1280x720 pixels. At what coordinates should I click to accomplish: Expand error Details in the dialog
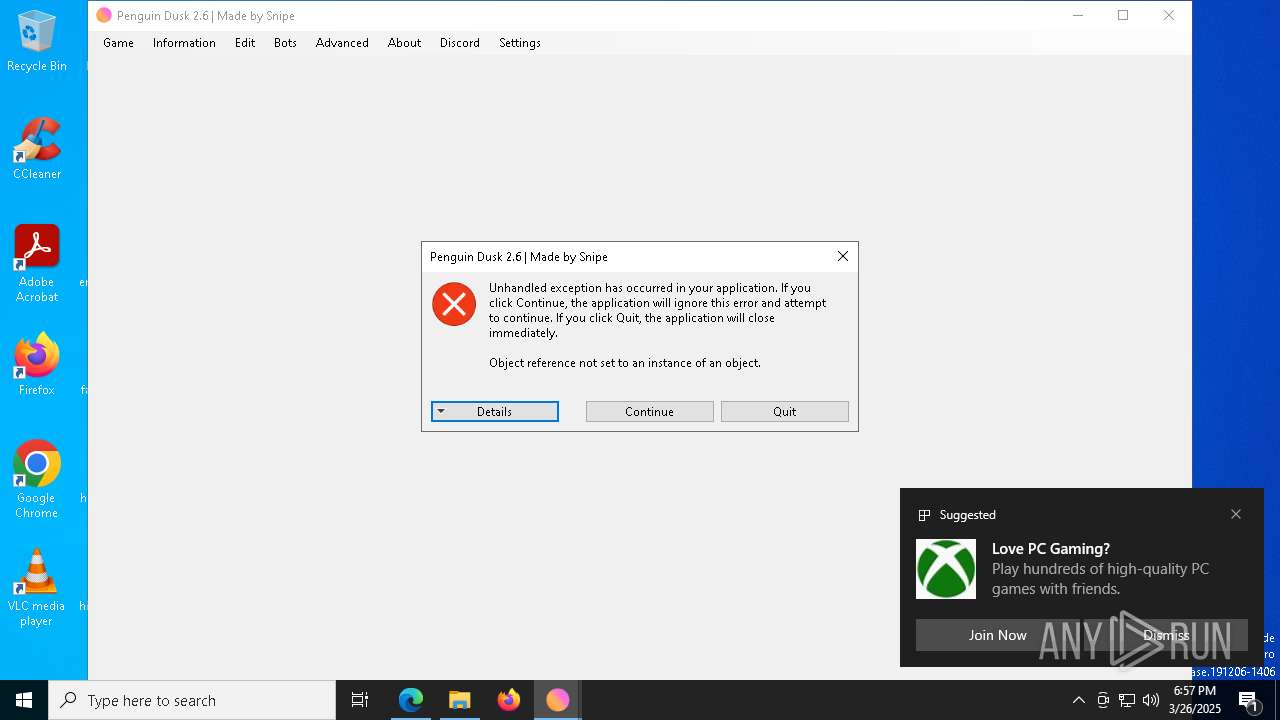pos(495,412)
